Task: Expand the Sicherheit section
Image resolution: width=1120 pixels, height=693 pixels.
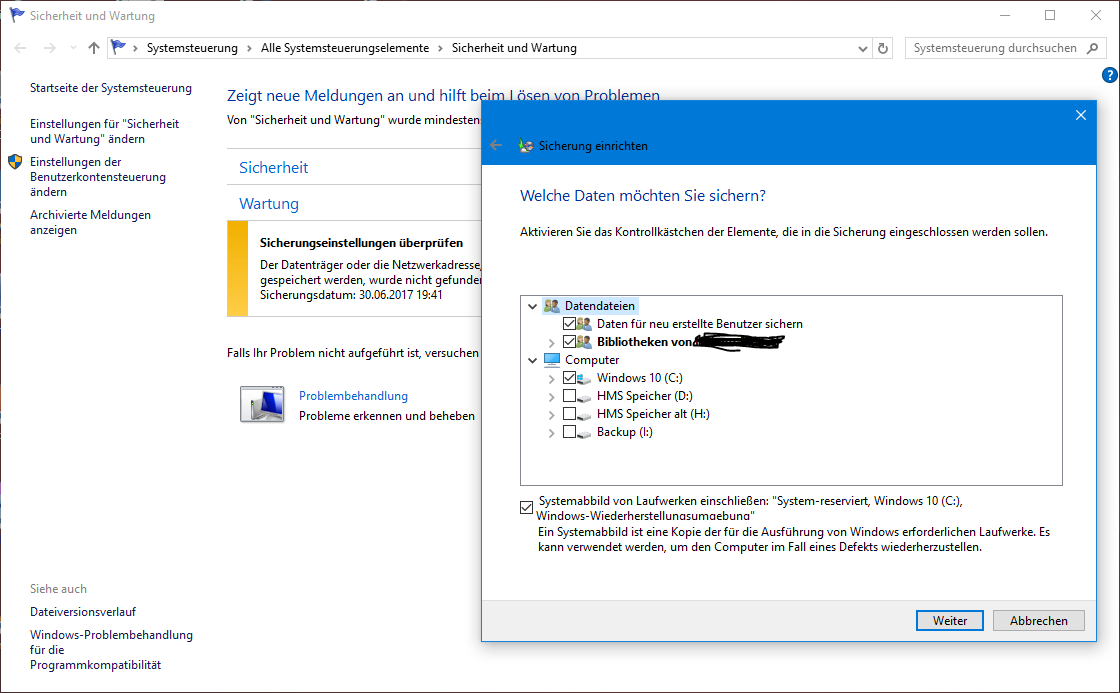Action: pos(274,167)
